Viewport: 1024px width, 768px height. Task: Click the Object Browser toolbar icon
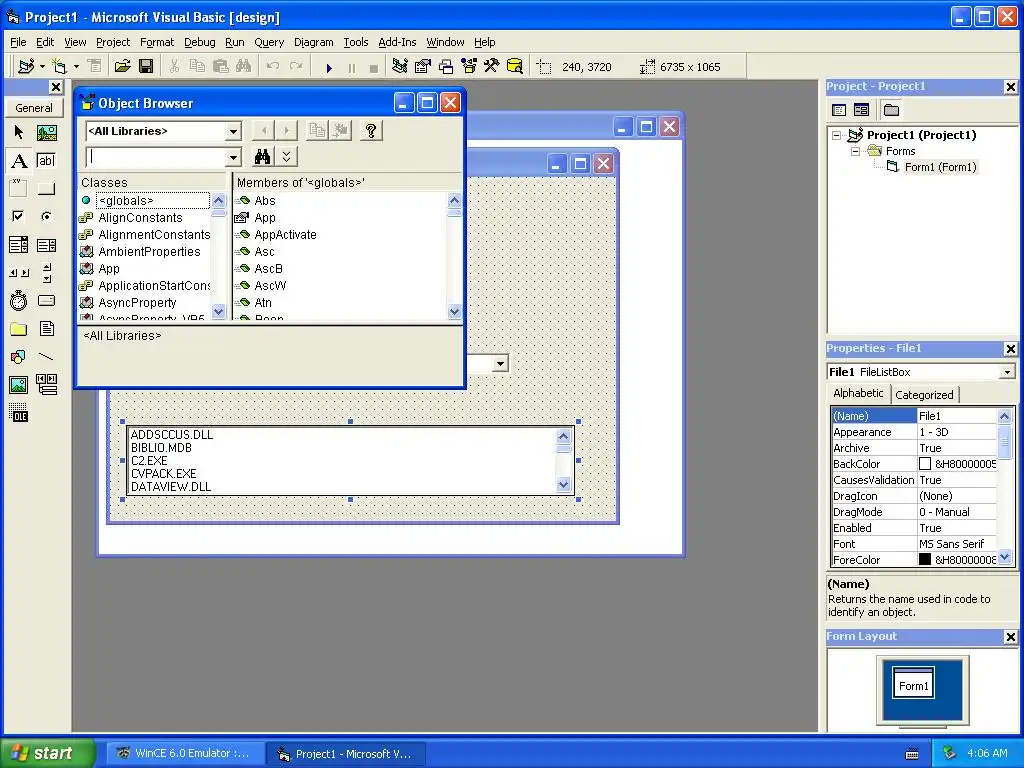pos(469,67)
